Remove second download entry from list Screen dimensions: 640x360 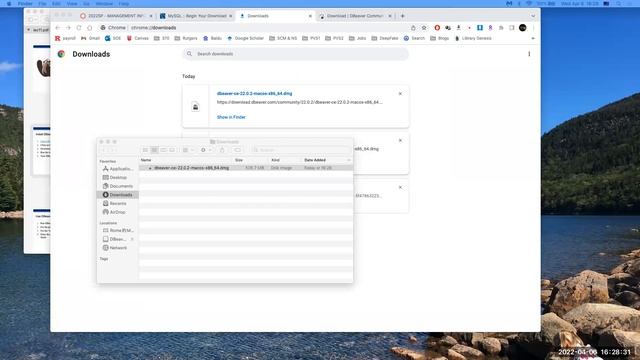(x=400, y=140)
